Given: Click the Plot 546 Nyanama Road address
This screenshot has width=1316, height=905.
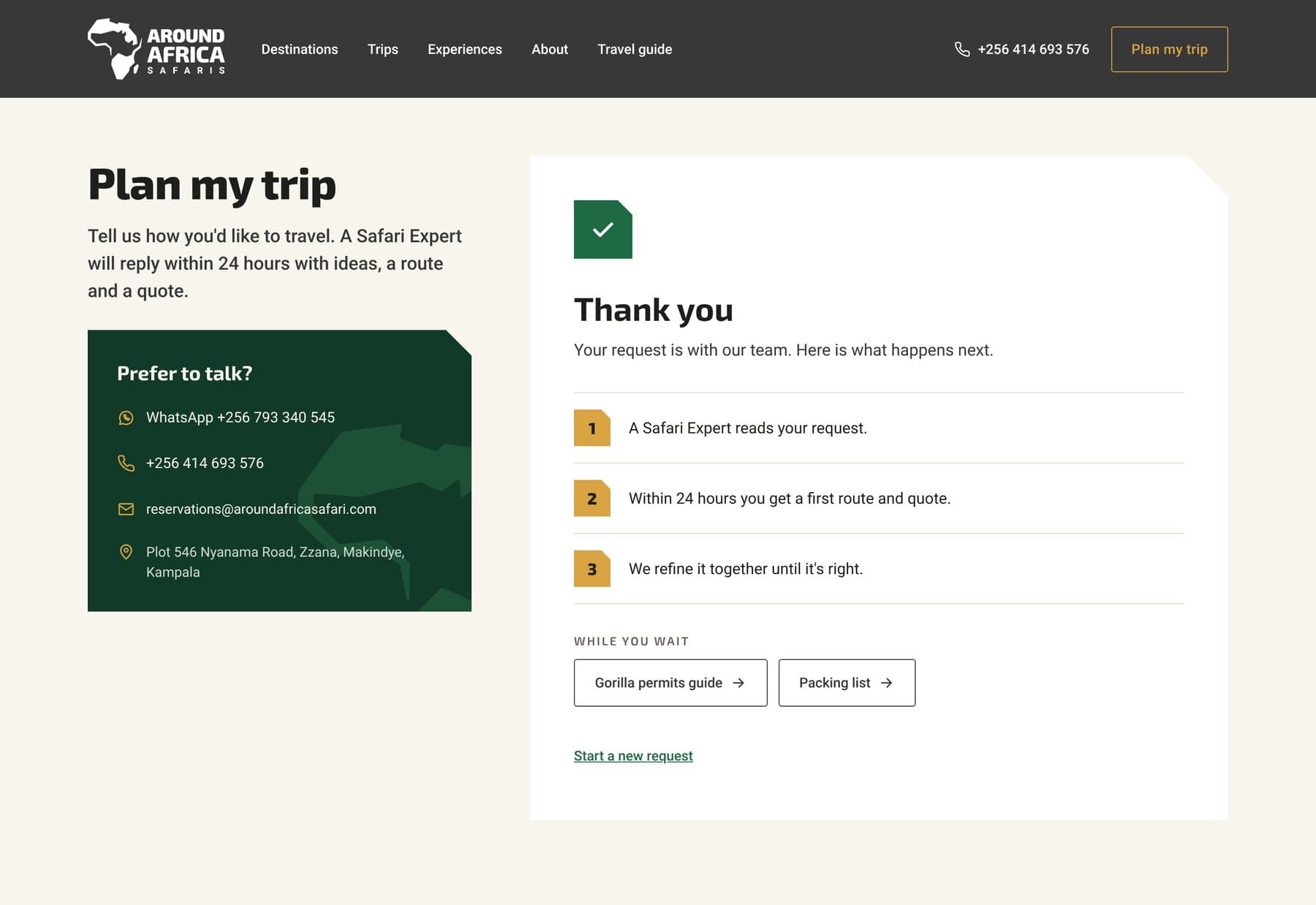Looking at the screenshot, I should click(275, 562).
